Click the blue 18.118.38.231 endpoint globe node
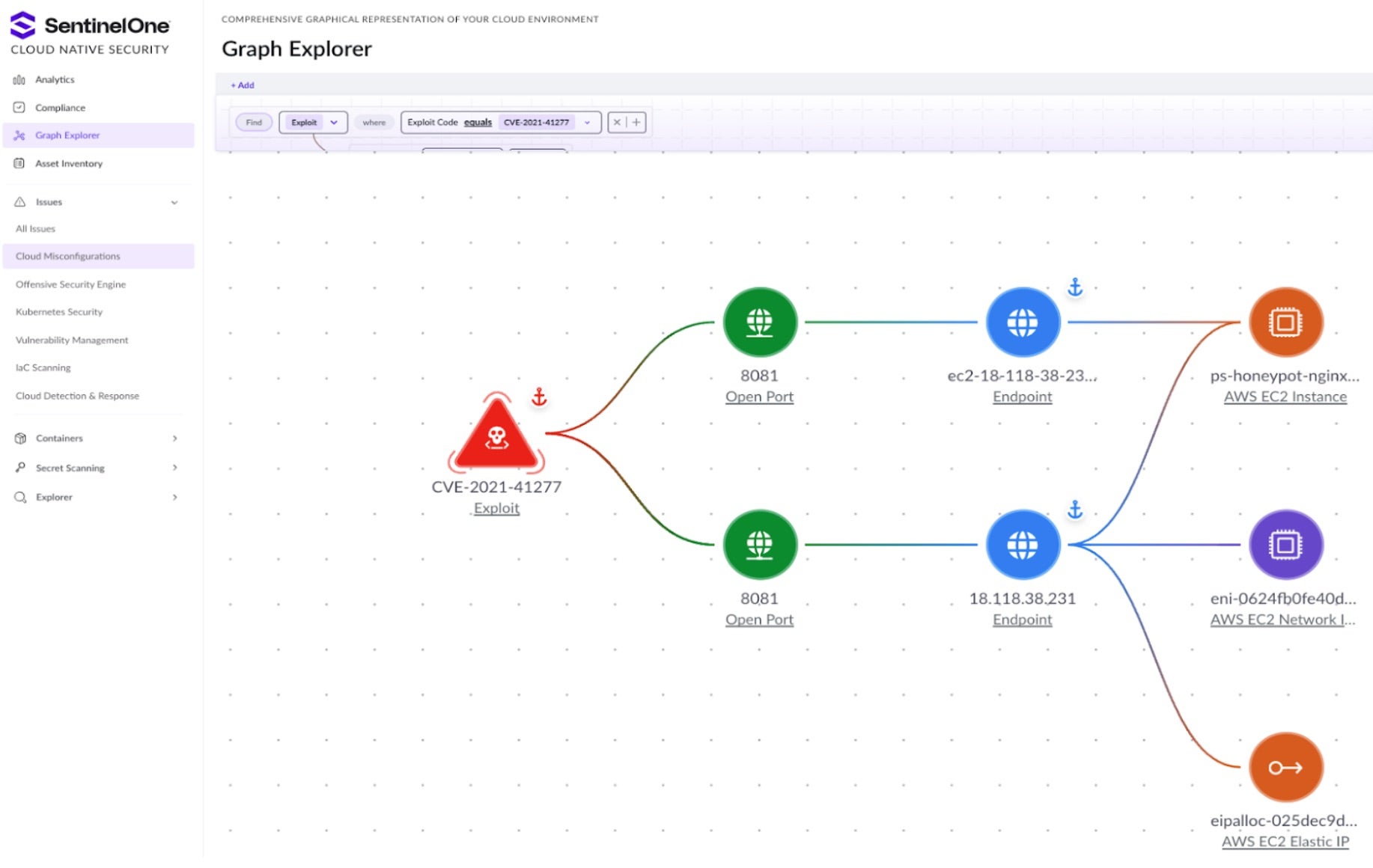The height and width of the screenshot is (868, 1373). point(1022,545)
